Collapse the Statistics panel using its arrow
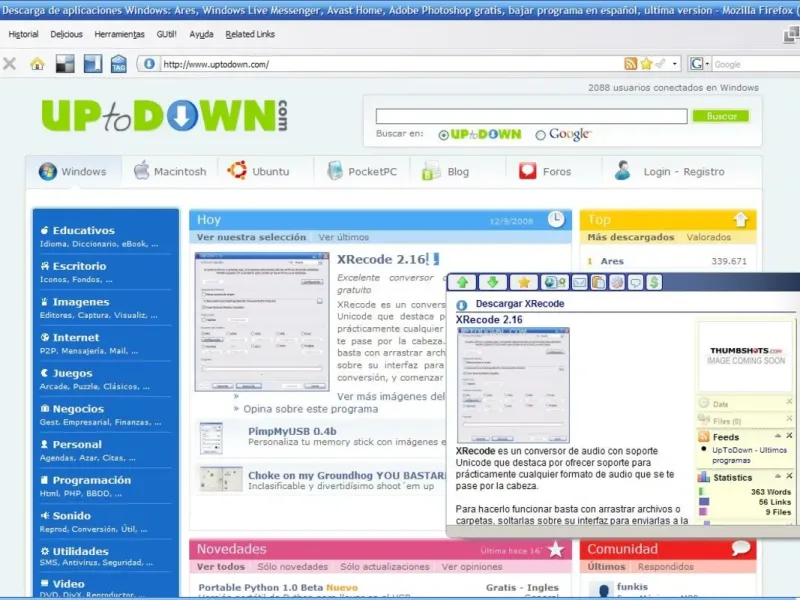 (x=778, y=476)
